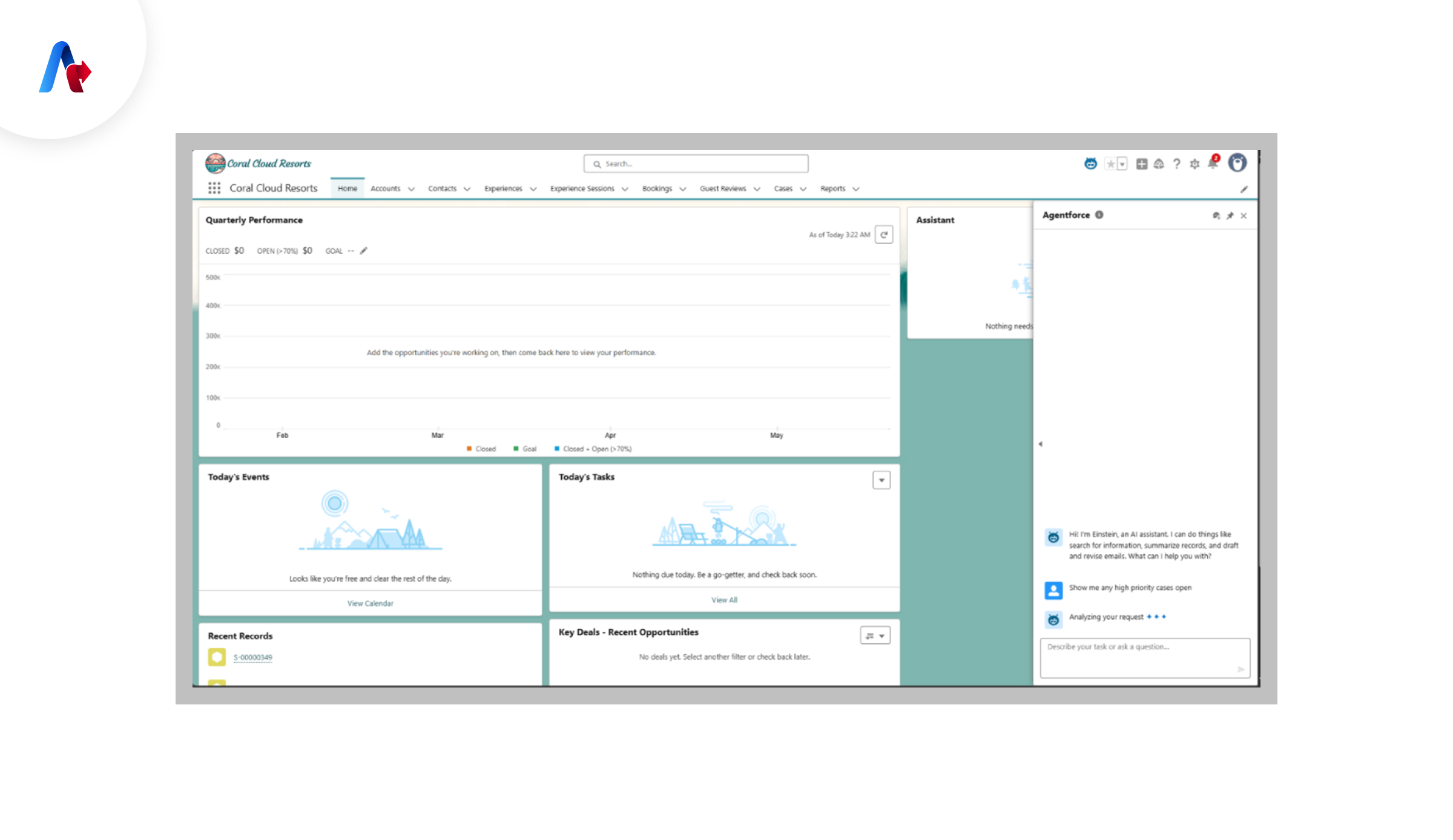Edit the quarterly goal pencil icon
This screenshot has width=1453, height=840.
pos(364,251)
